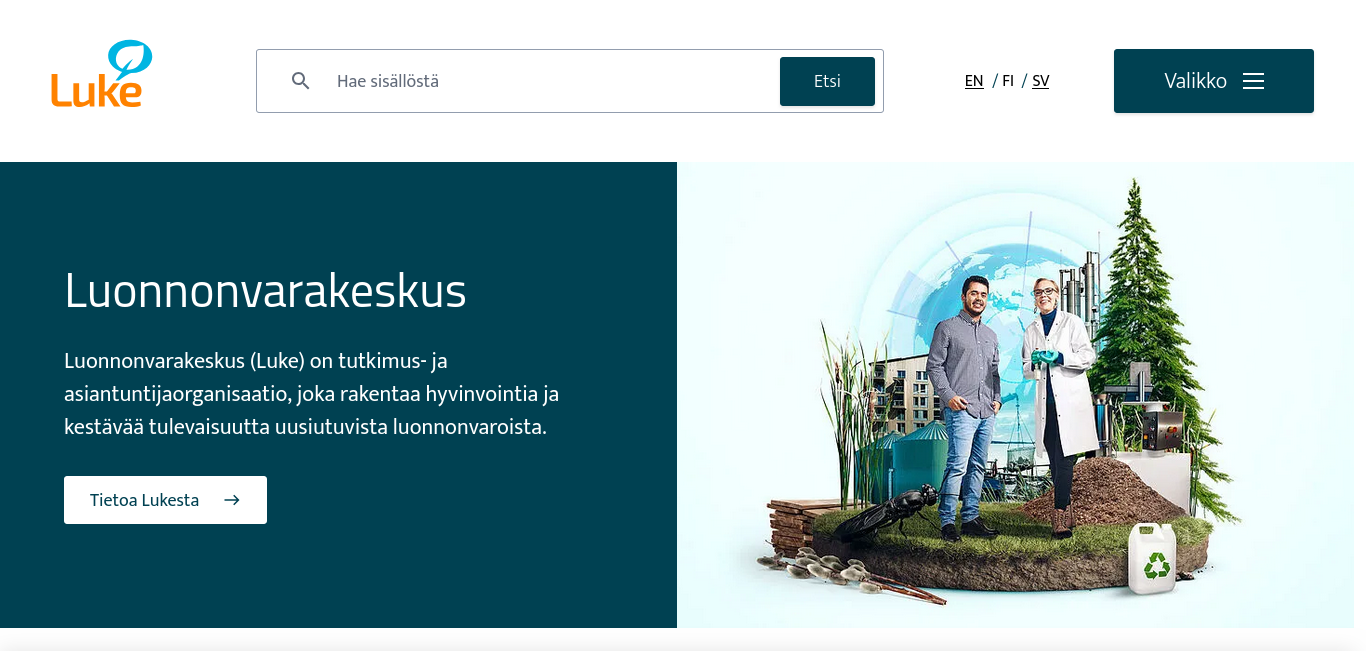
Task: Click the hamburger lines icon beside Valikko
Action: [1253, 81]
